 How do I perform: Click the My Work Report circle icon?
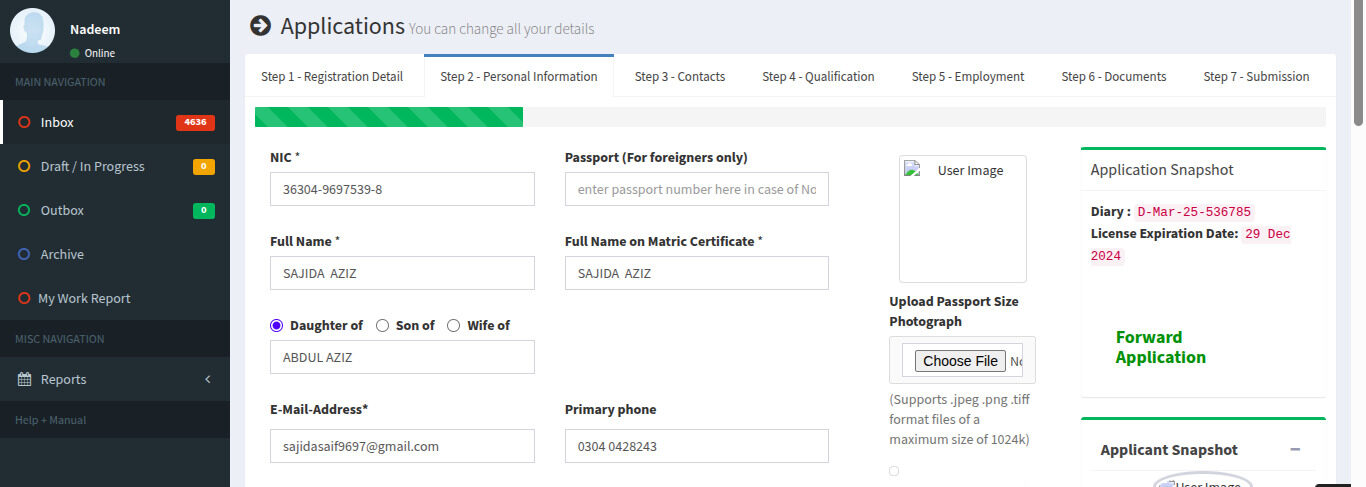click(24, 298)
